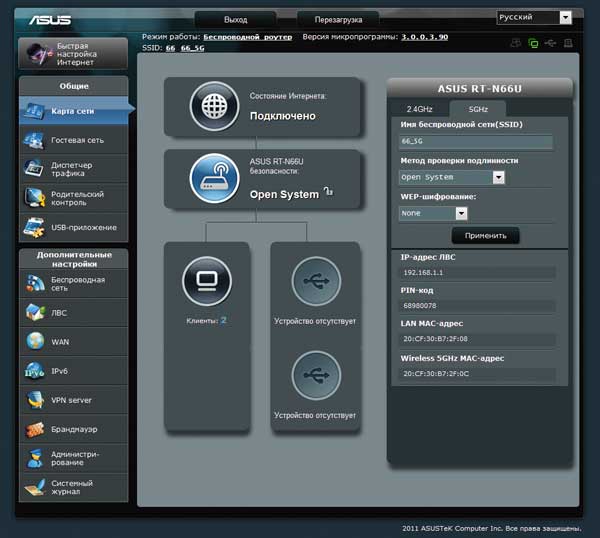Click lower Устройство отсутствует label
The image size is (600, 538).
[x=315, y=415]
